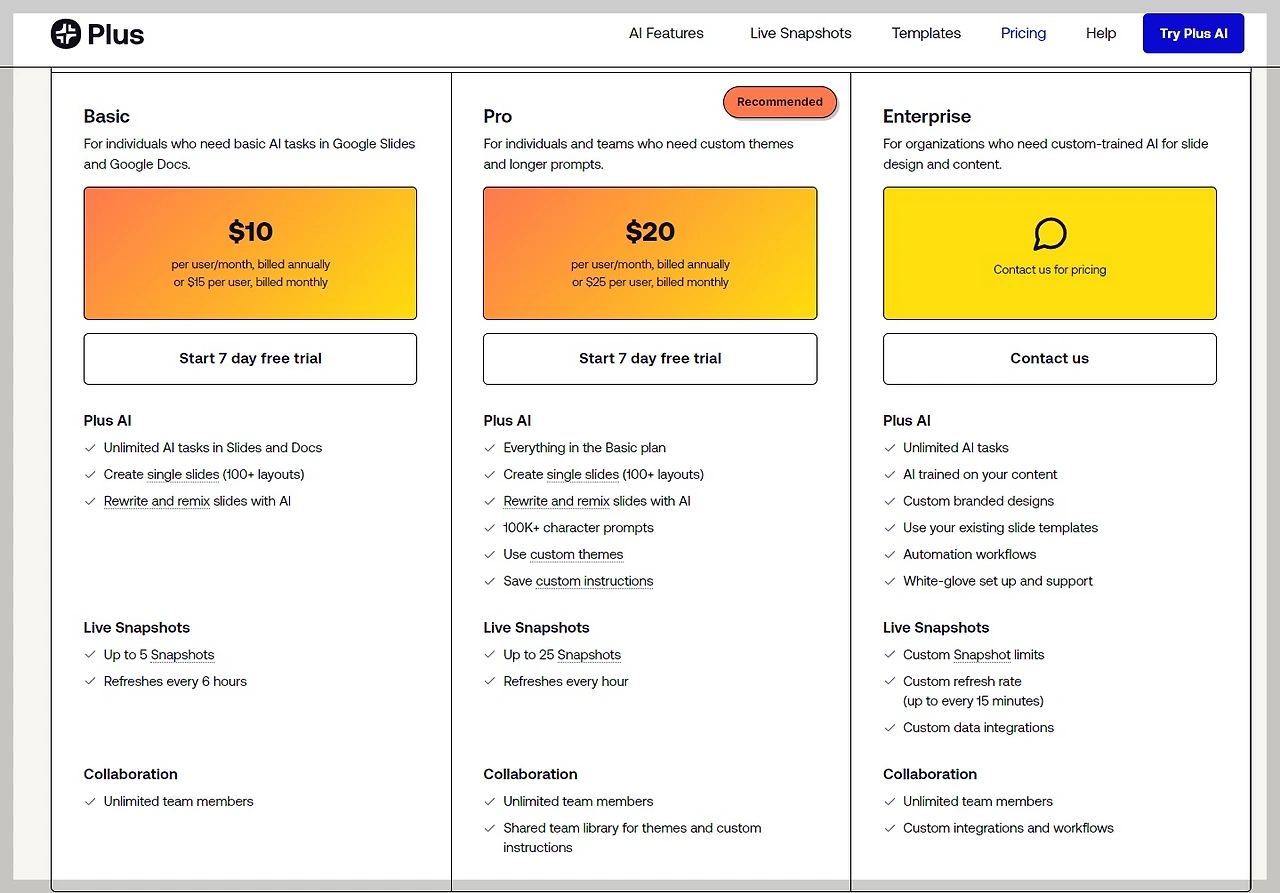Click the Enterprise chat bubble icon
The image size is (1280, 893).
[x=1049, y=234]
